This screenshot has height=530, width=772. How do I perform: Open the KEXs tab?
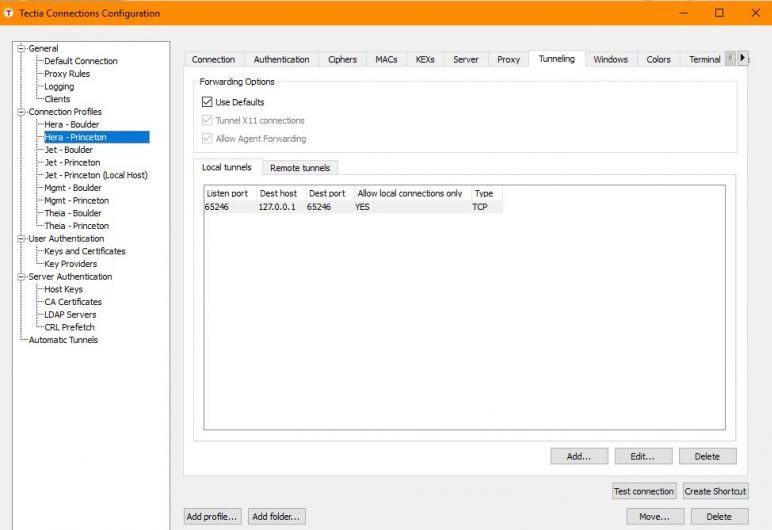point(425,59)
